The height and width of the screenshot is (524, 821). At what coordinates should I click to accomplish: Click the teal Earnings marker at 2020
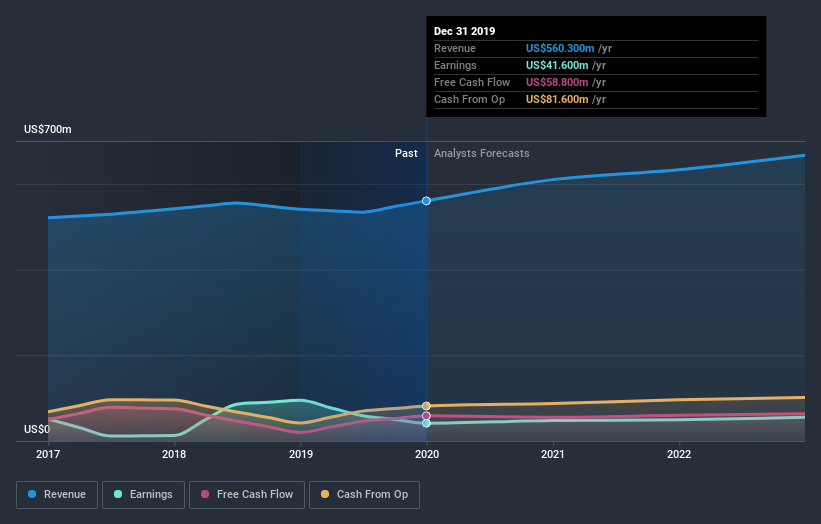pyautogui.click(x=426, y=423)
